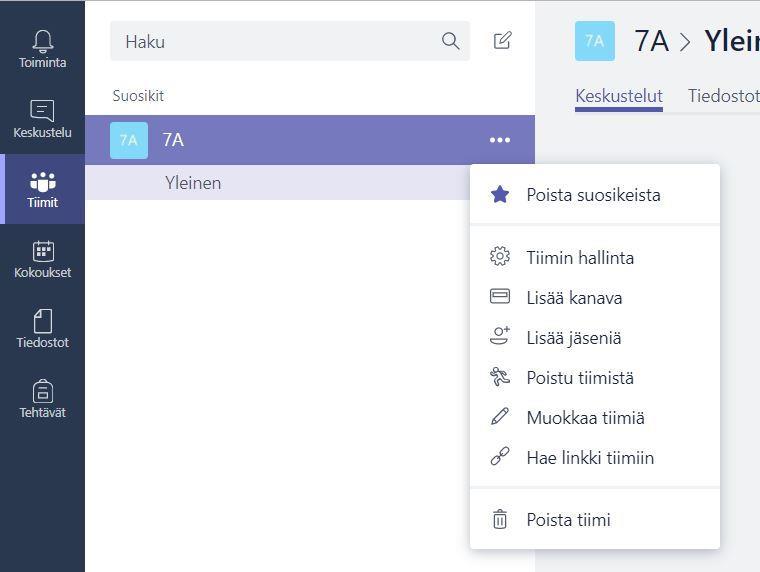Start a new chat with compose icon
This screenshot has width=760, height=572.
click(x=502, y=41)
